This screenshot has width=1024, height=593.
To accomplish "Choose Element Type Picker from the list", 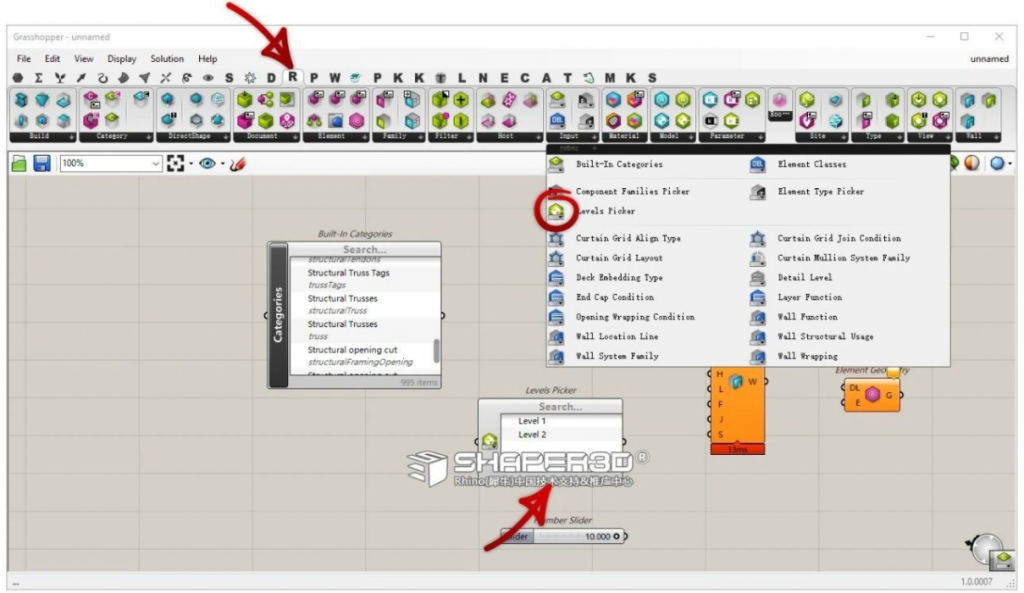I will (820, 191).
